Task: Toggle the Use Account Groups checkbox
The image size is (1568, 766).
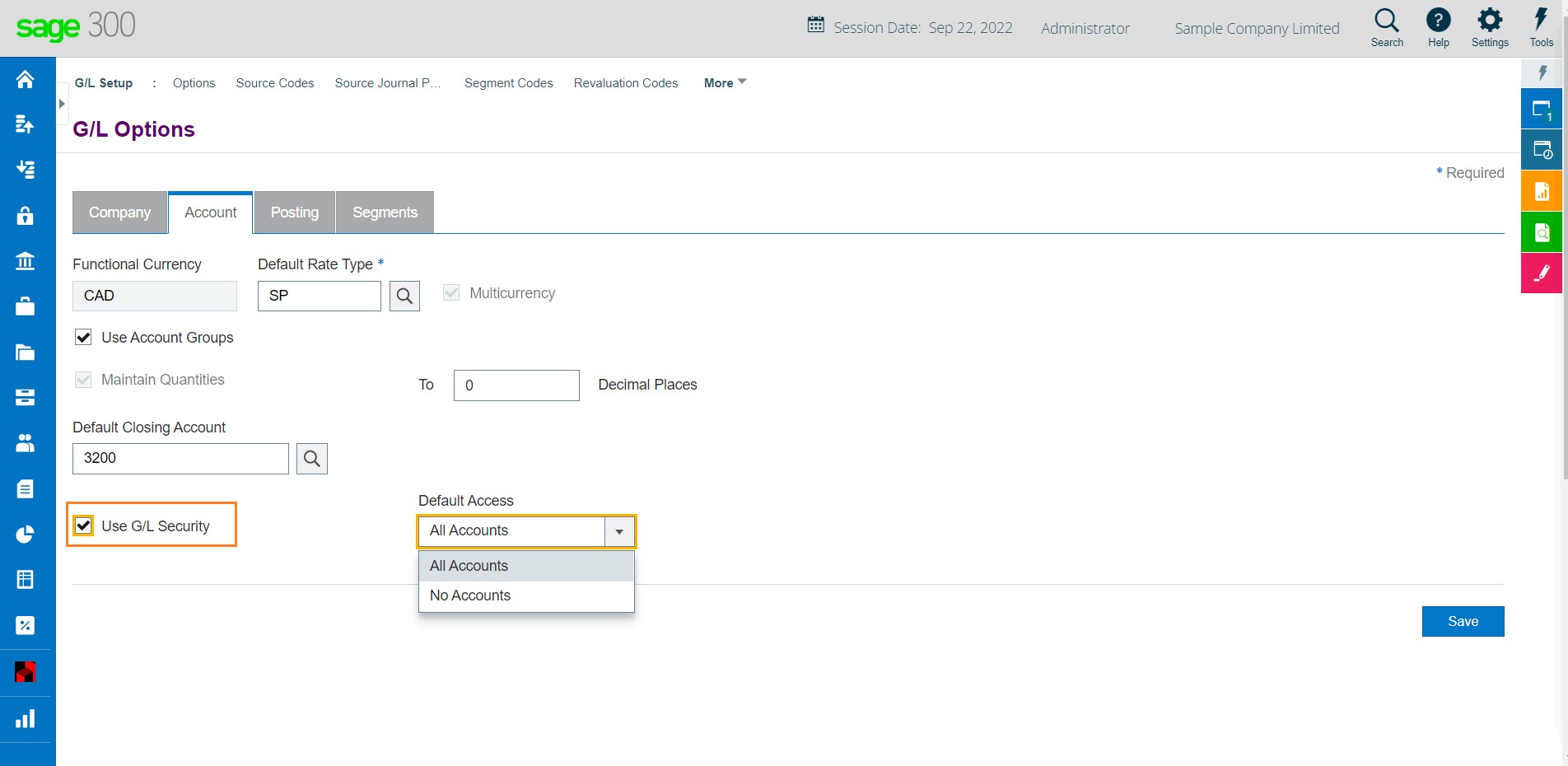Action: pyautogui.click(x=83, y=337)
